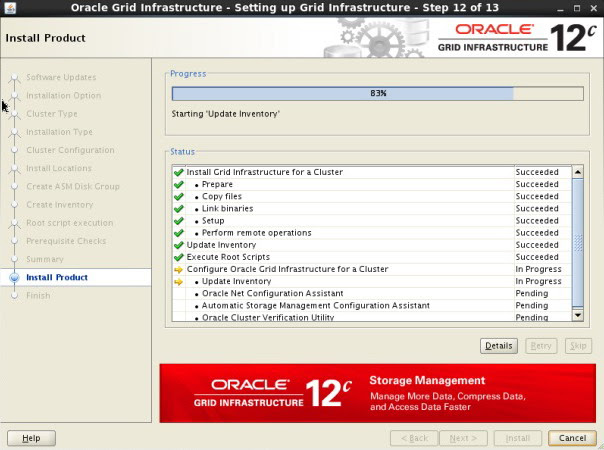Click the green checkmark beside Setup
The width and height of the screenshot is (604, 450).
click(x=178, y=221)
